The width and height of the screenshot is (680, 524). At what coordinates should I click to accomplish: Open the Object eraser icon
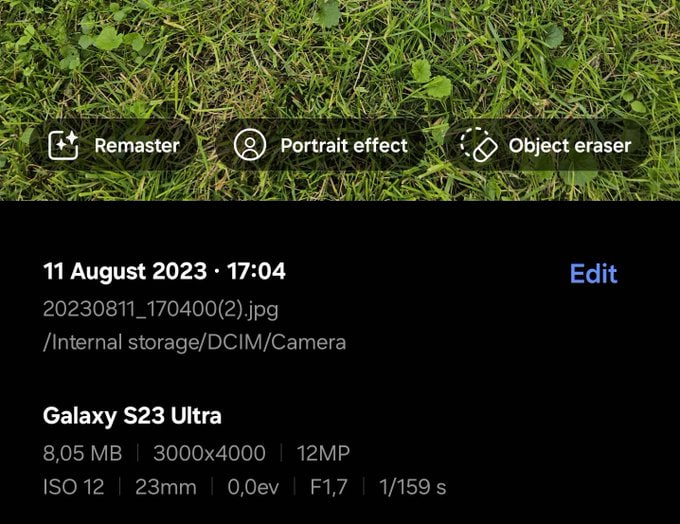click(x=478, y=145)
